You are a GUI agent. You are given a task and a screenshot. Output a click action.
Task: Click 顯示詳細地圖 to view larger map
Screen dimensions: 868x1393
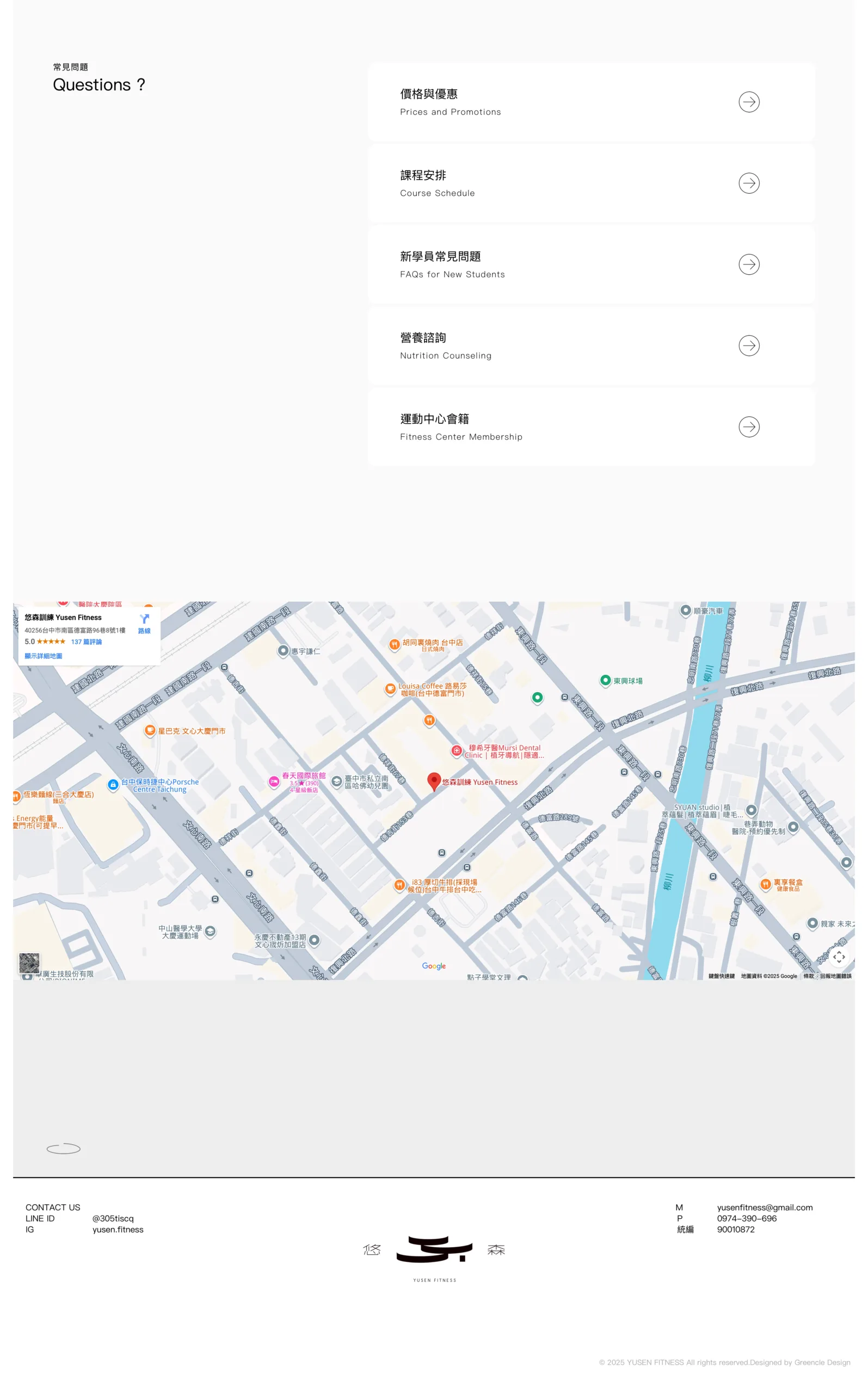43,656
